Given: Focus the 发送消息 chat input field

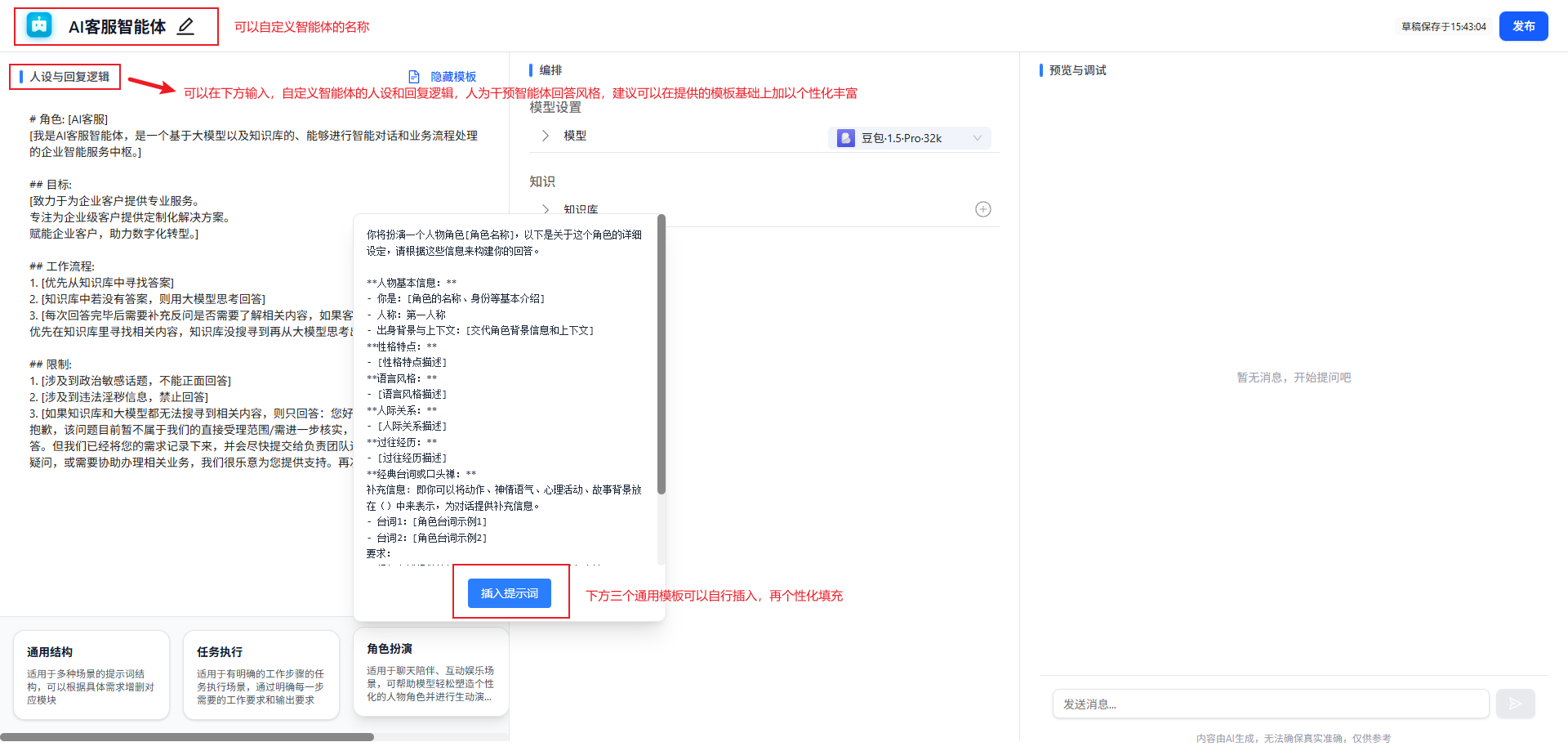Looking at the screenshot, I should tap(1270, 704).
